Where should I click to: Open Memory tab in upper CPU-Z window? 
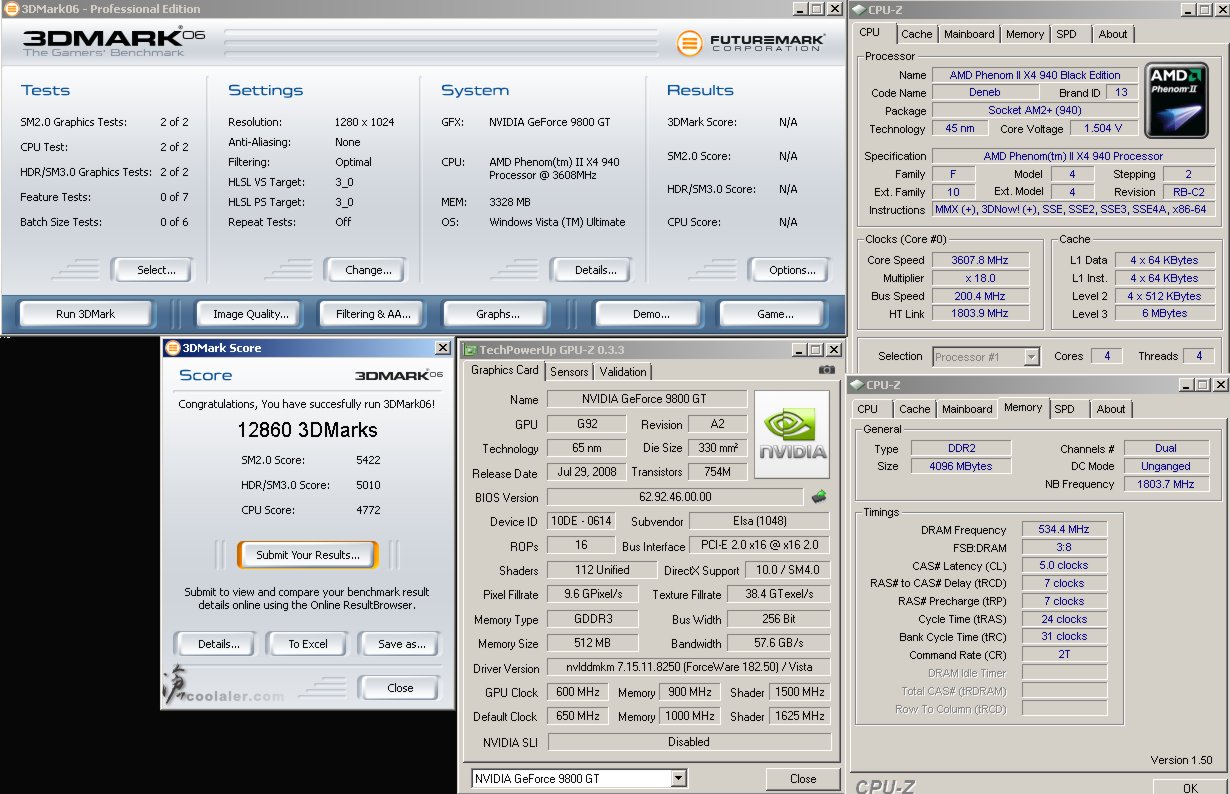pyautogui.click(x=1025, y=34)
